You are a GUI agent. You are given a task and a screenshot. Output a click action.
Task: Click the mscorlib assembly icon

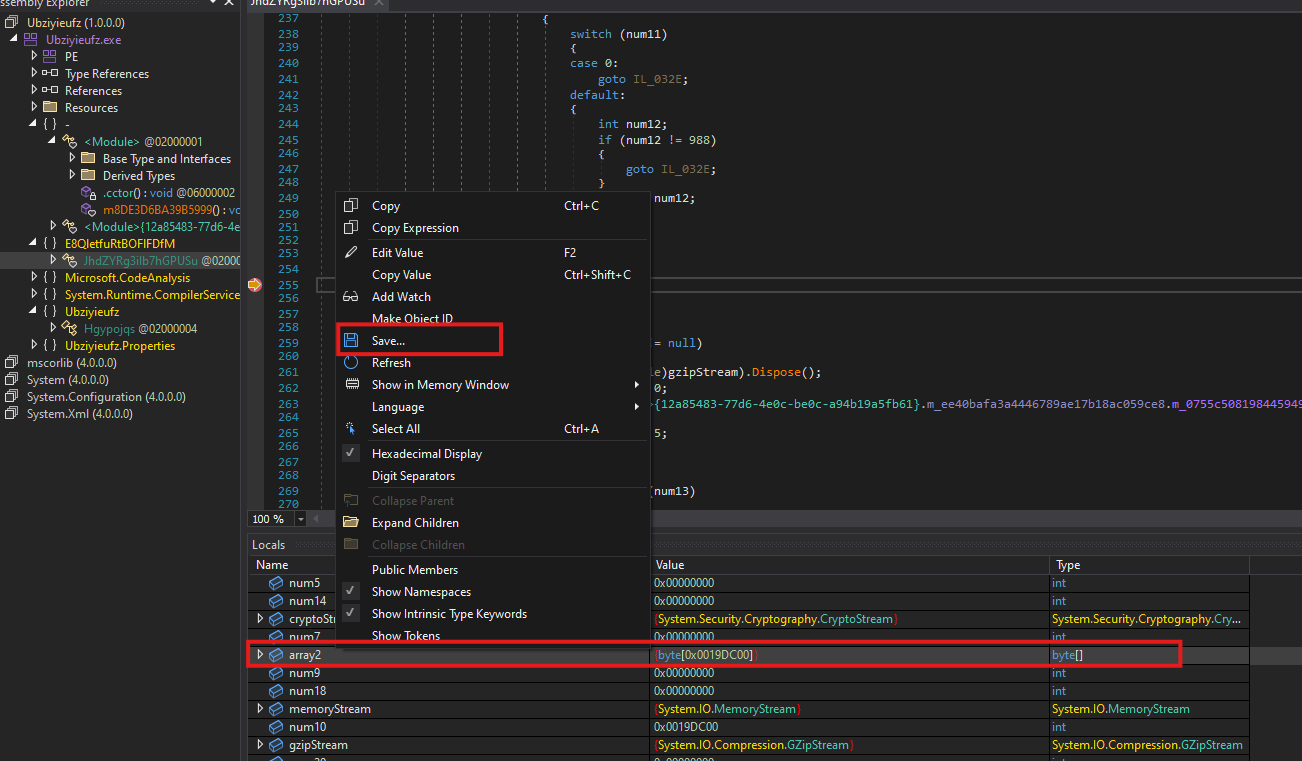coord(11,363)
